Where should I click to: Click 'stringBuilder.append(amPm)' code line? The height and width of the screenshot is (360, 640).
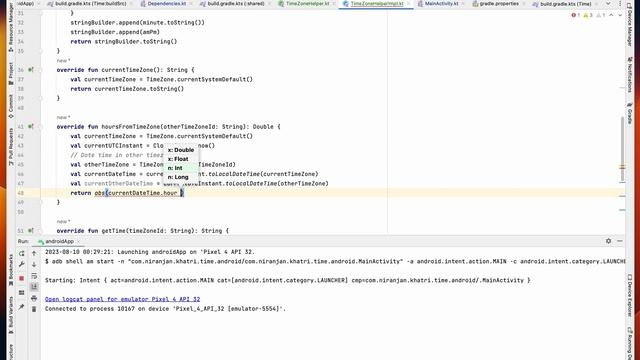115,32
